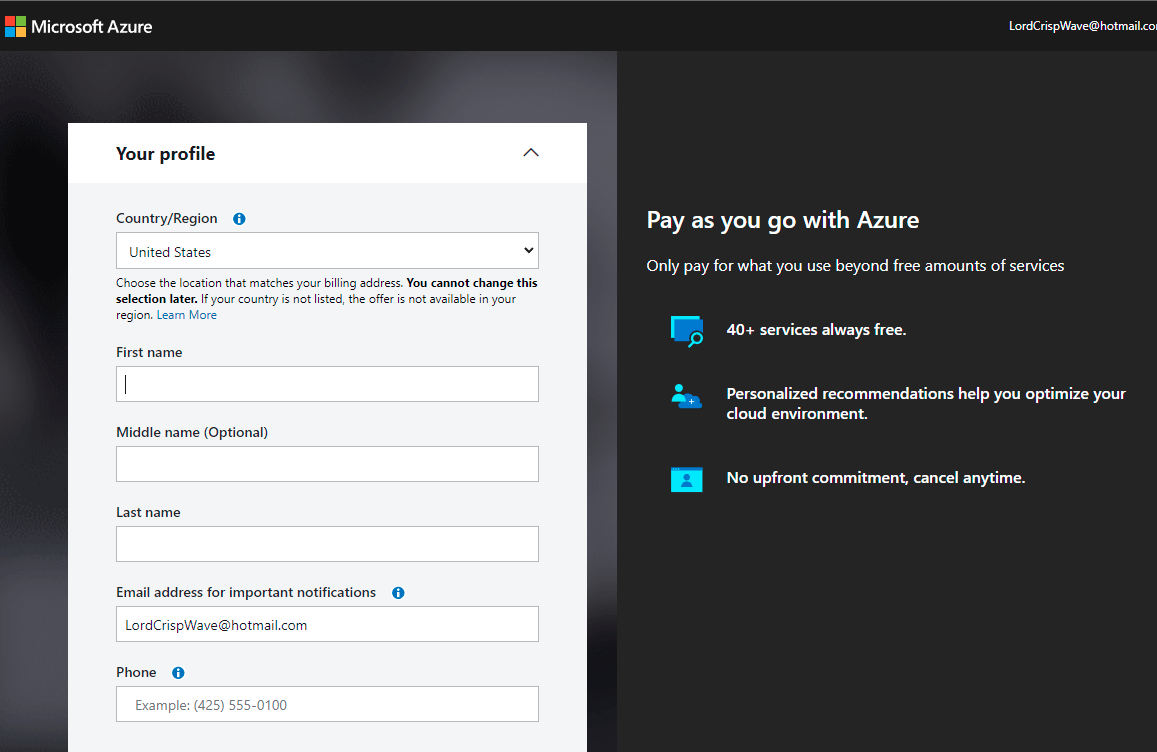The height and width of the screenshot is (752, 1157).
Task: Click Email address for important notifications label
Action: point(246,593)
